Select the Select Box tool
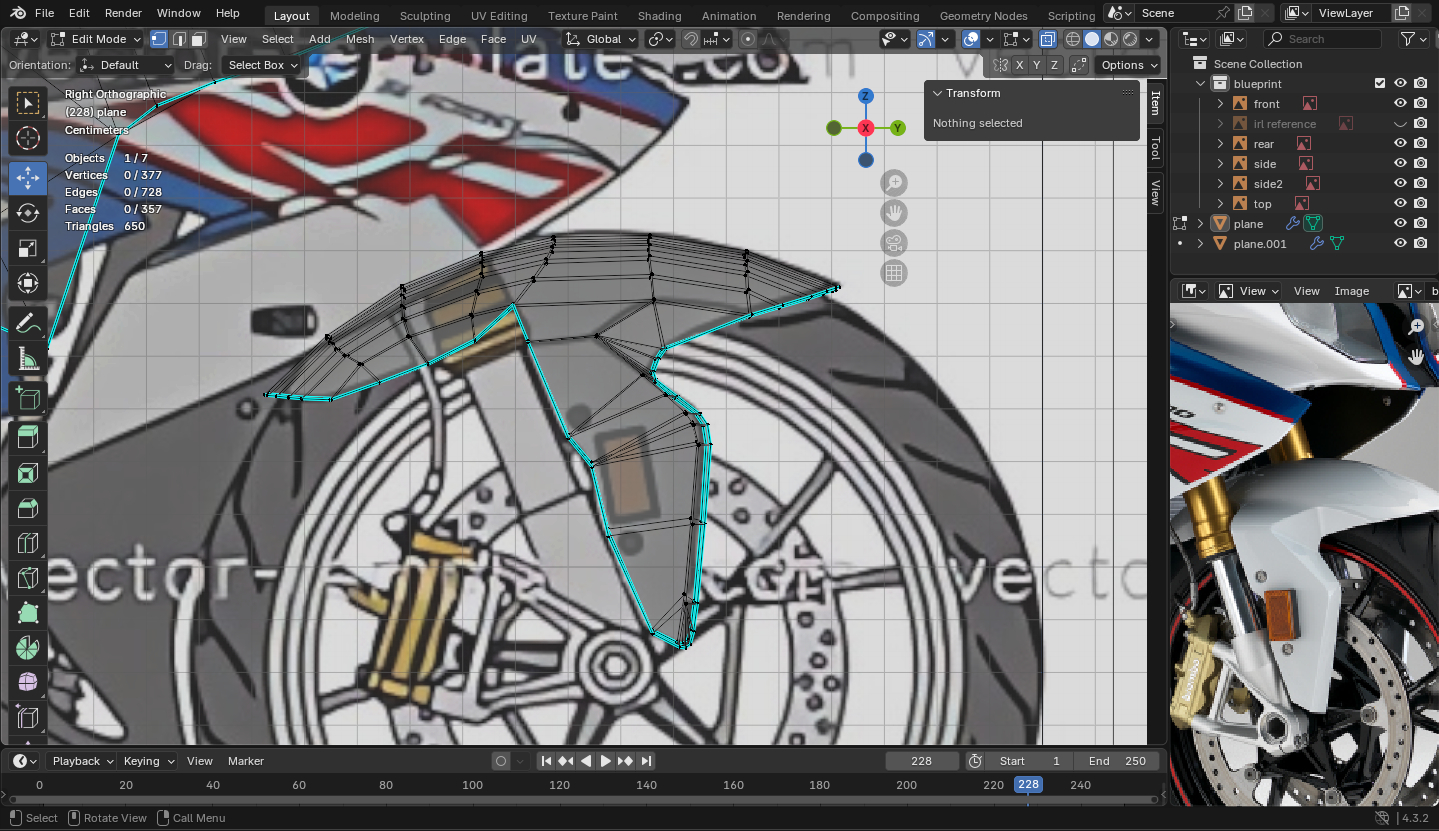Image resolution: width=1439 pixels, height=831 pixels. 28,104
